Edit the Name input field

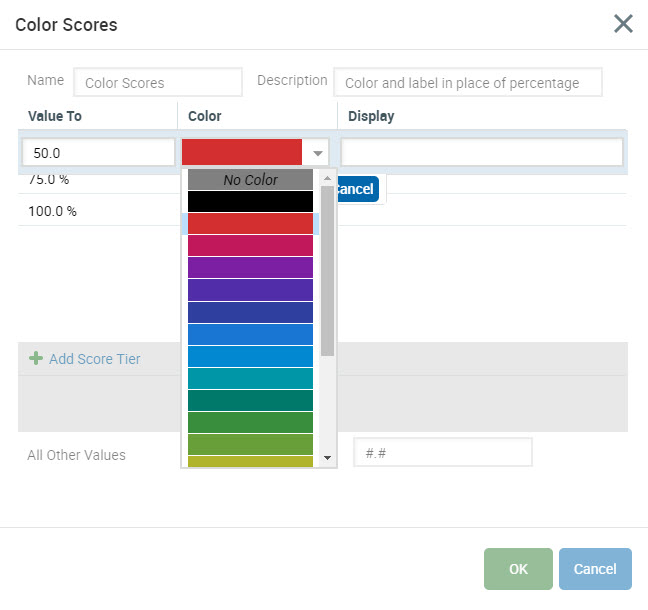158,83
